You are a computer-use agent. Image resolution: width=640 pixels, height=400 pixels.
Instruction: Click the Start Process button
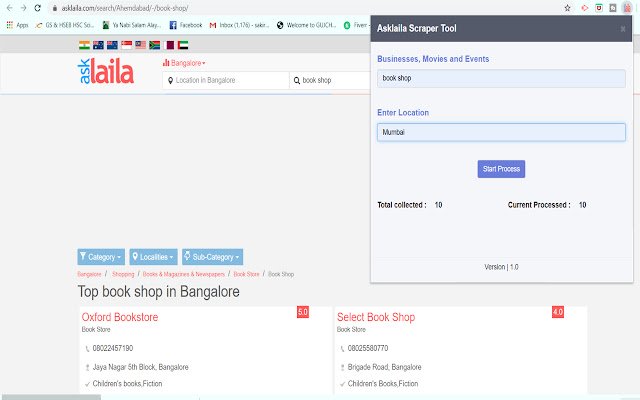501,169
